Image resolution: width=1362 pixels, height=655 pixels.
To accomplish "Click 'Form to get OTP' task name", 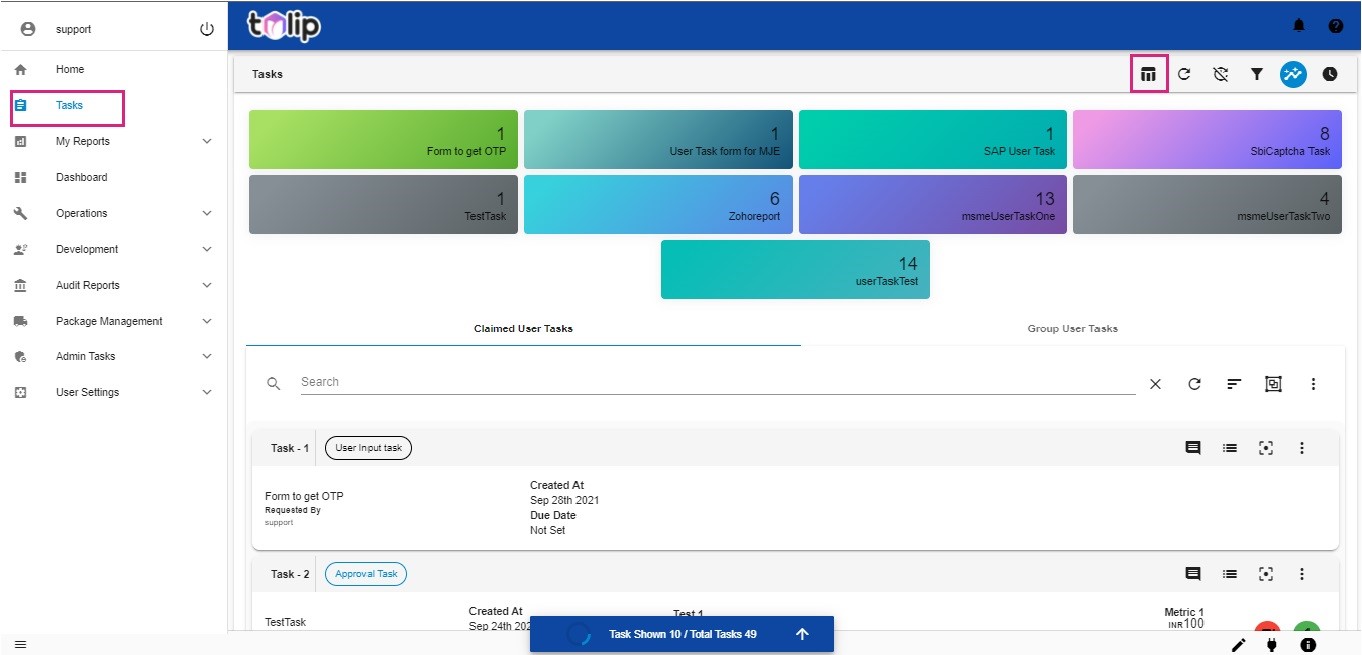I will [304, 496].
